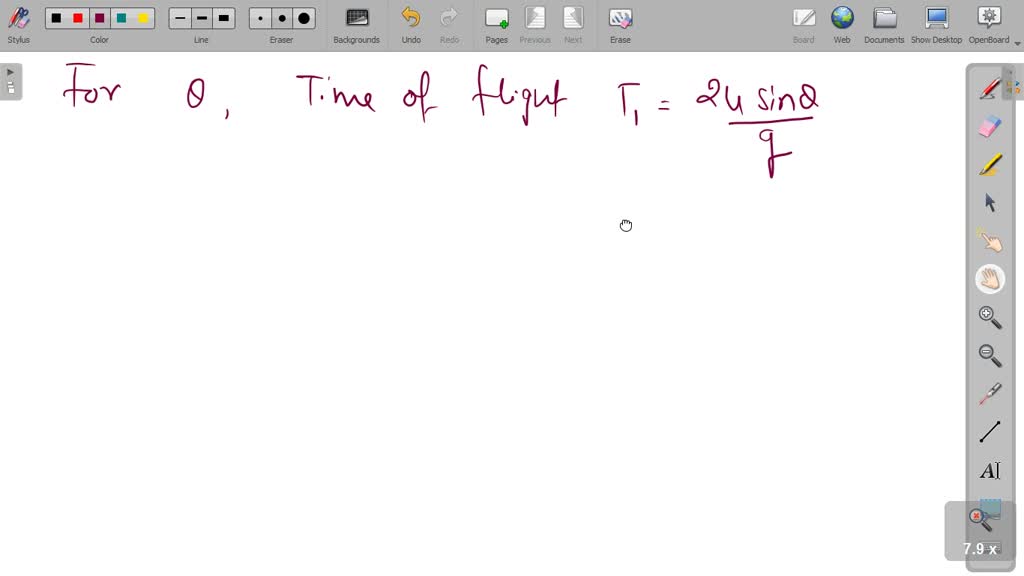Click the largest eraser size option
The image size is (1024, 576).
pos(302,18)
